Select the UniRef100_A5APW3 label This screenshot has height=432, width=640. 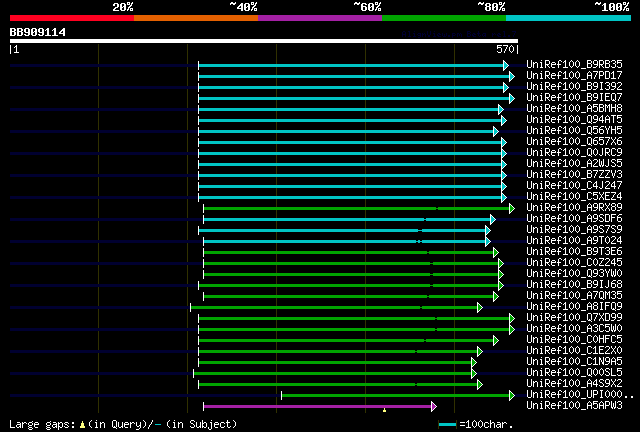tap(574, 406)
